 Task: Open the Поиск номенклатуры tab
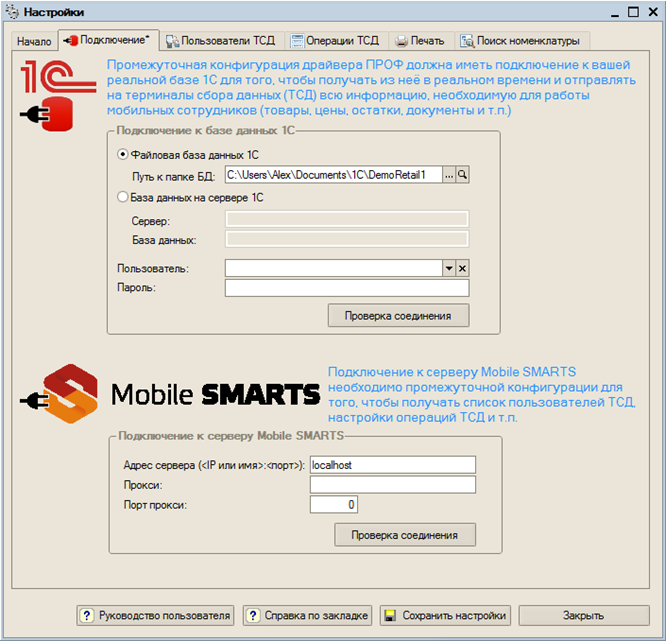[x=521, y=41]
